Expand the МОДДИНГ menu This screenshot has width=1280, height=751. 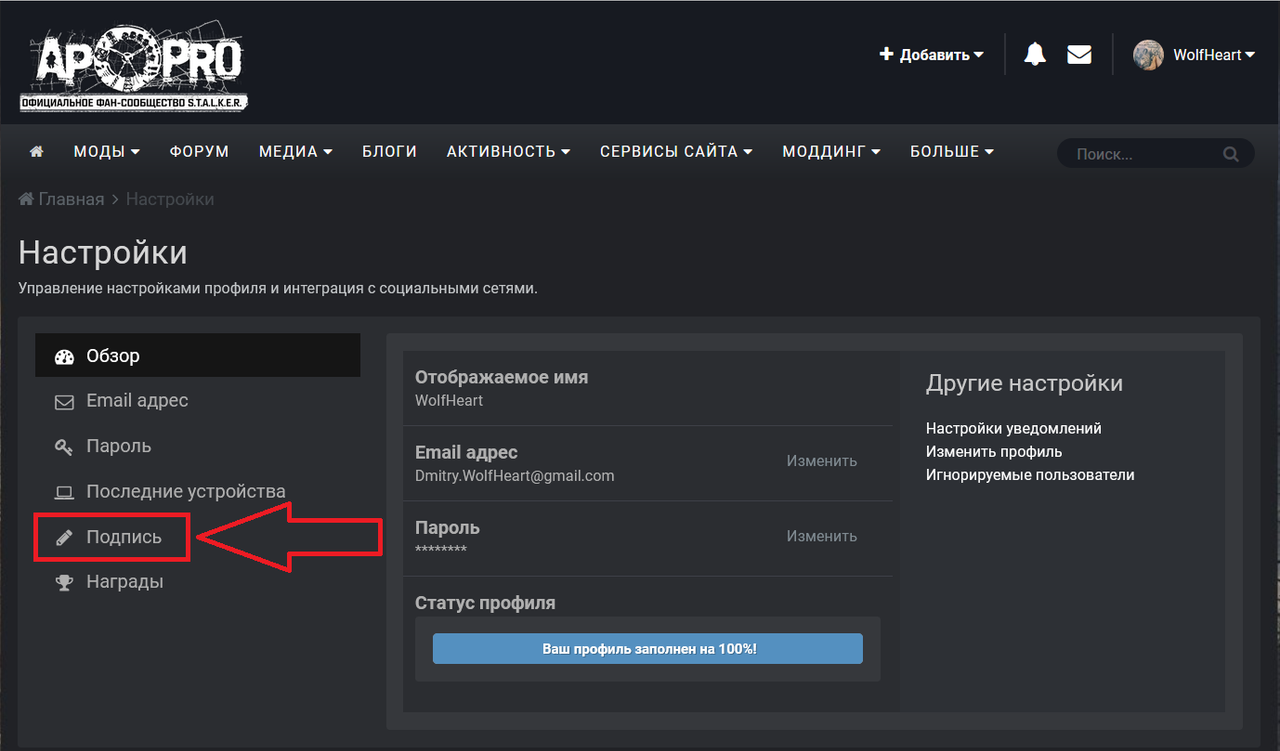point(831,152)
